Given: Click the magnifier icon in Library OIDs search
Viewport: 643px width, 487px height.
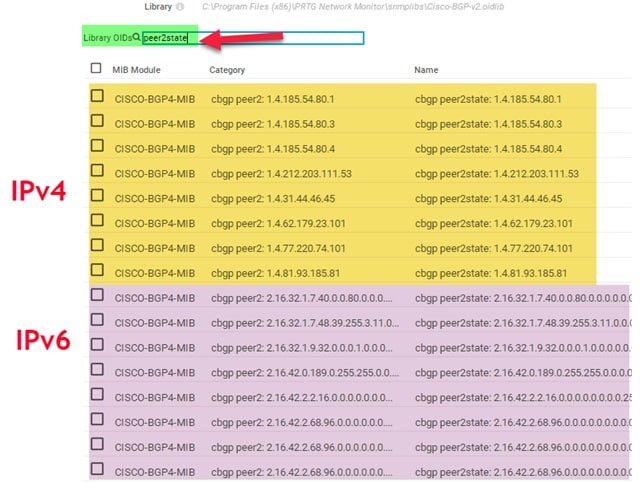Looking at the screenshot, I should [x=137, y=37].
